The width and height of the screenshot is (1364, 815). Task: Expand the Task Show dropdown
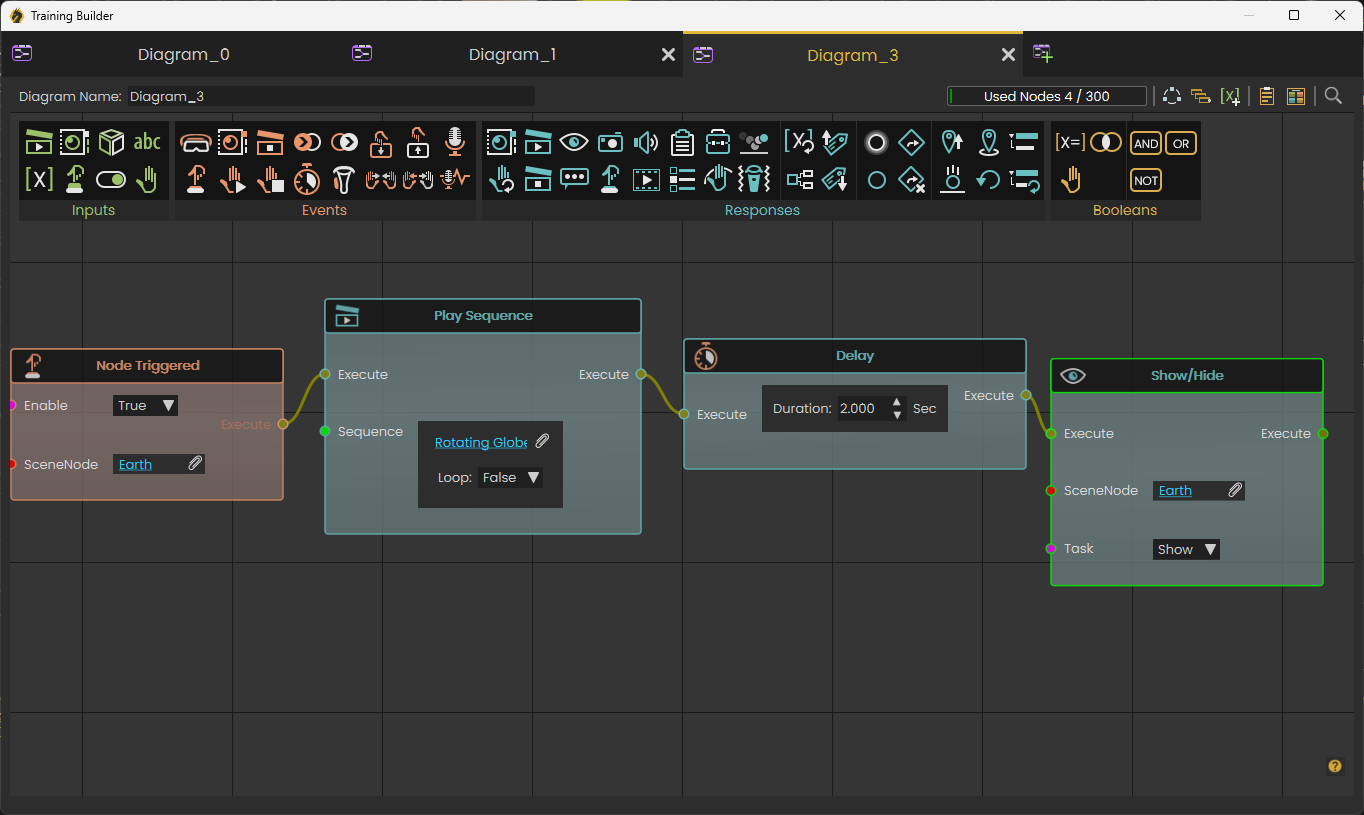click(x=1186, y=549)
